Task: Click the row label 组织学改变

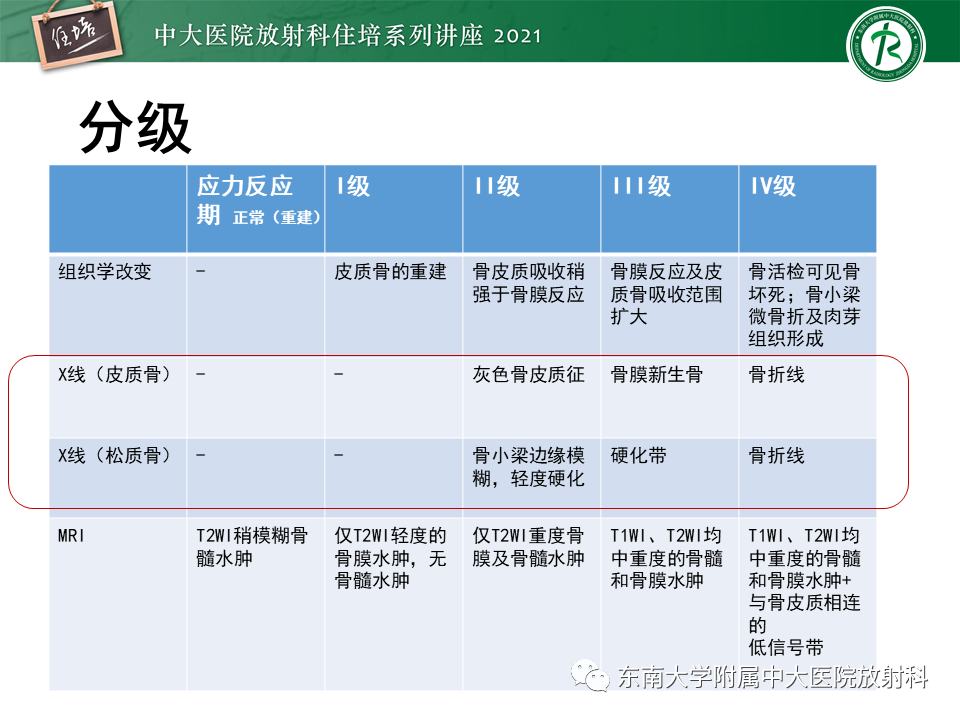Action: [x=105, y=271]
